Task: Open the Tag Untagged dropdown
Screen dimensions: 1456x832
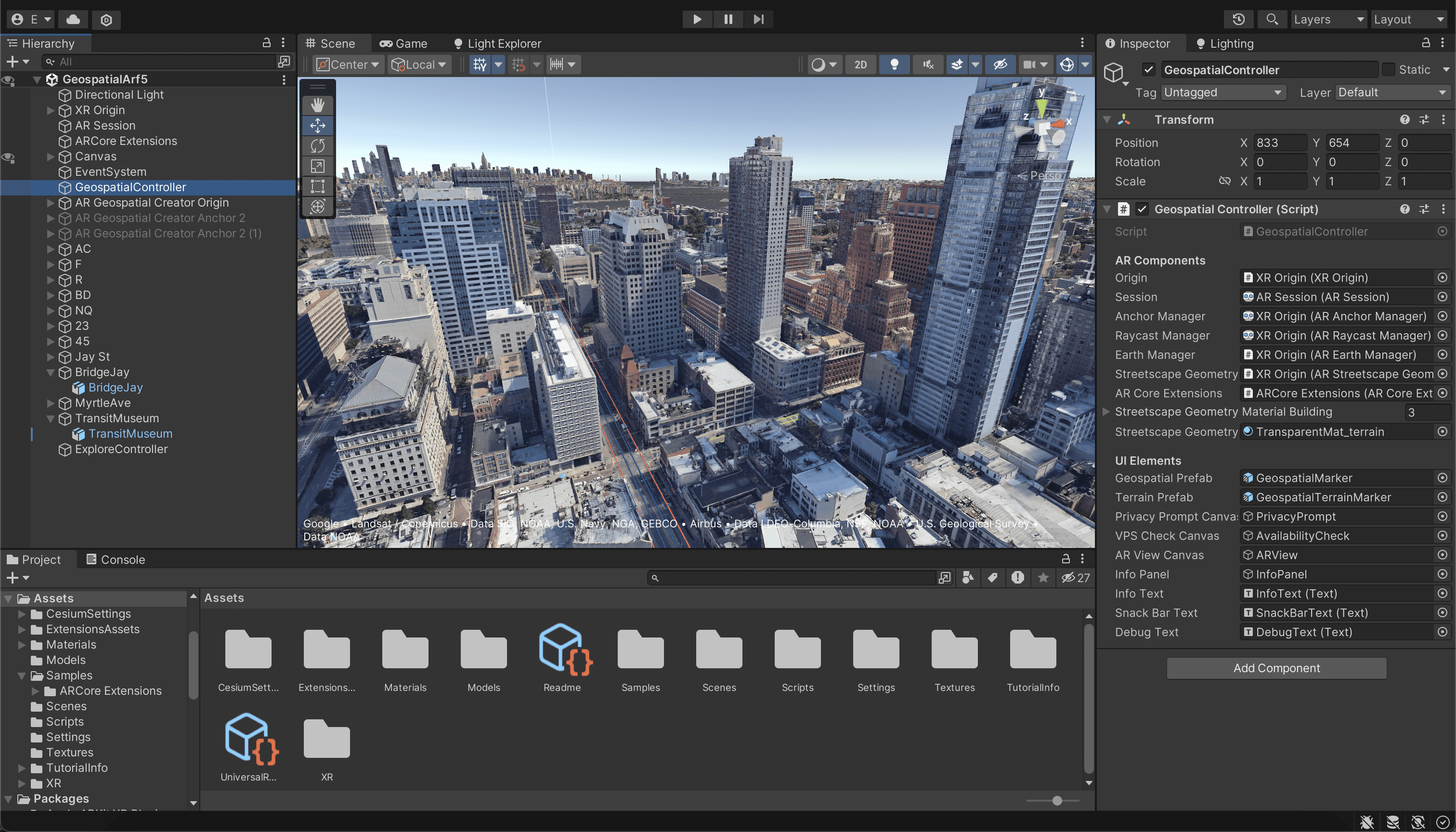Action: point(1223,92)
